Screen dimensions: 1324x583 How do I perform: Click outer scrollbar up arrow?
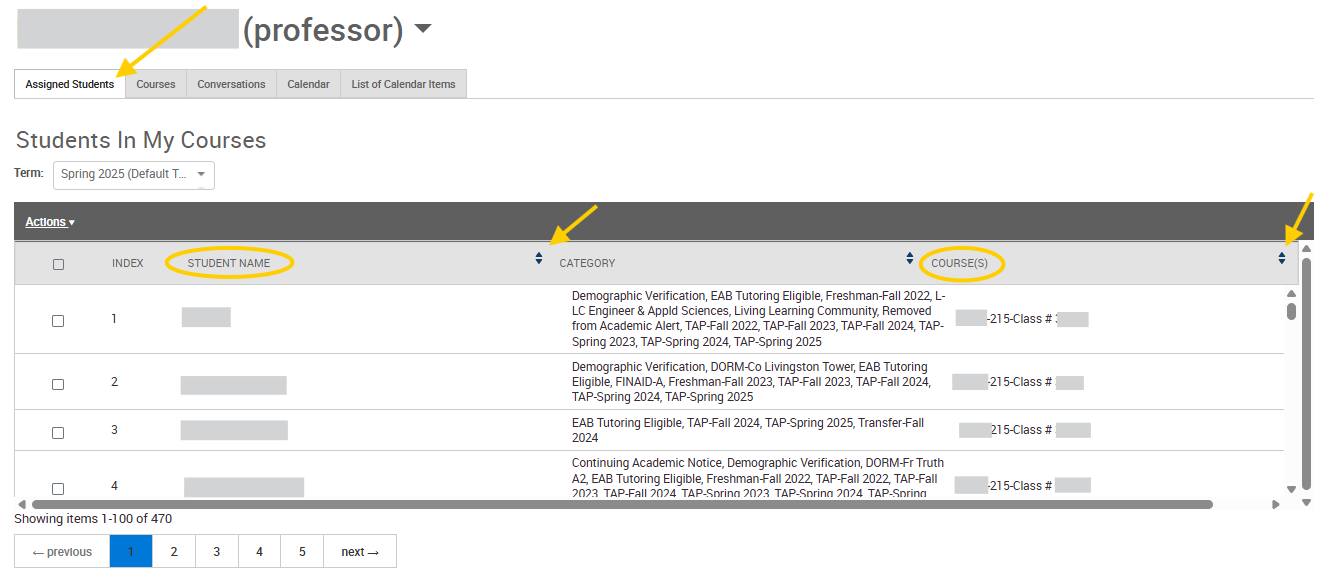(x=1306, y=248)
